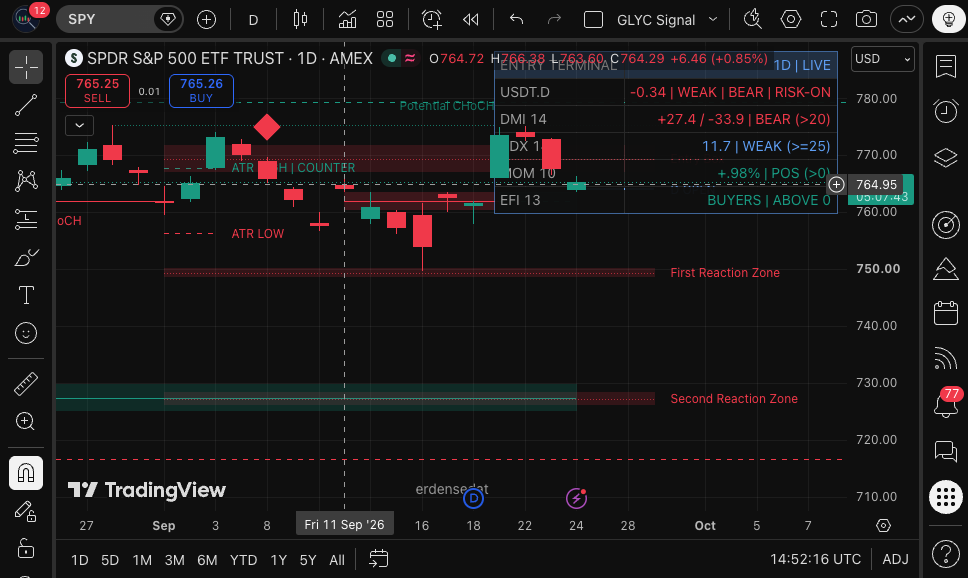Select the YTD time range

243,560
